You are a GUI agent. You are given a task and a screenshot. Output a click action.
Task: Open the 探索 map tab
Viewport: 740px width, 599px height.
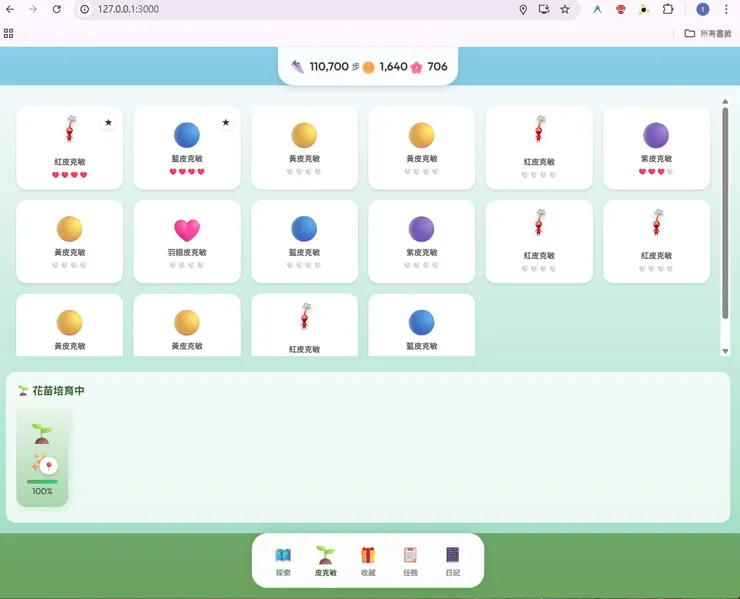tap(283, 561)
